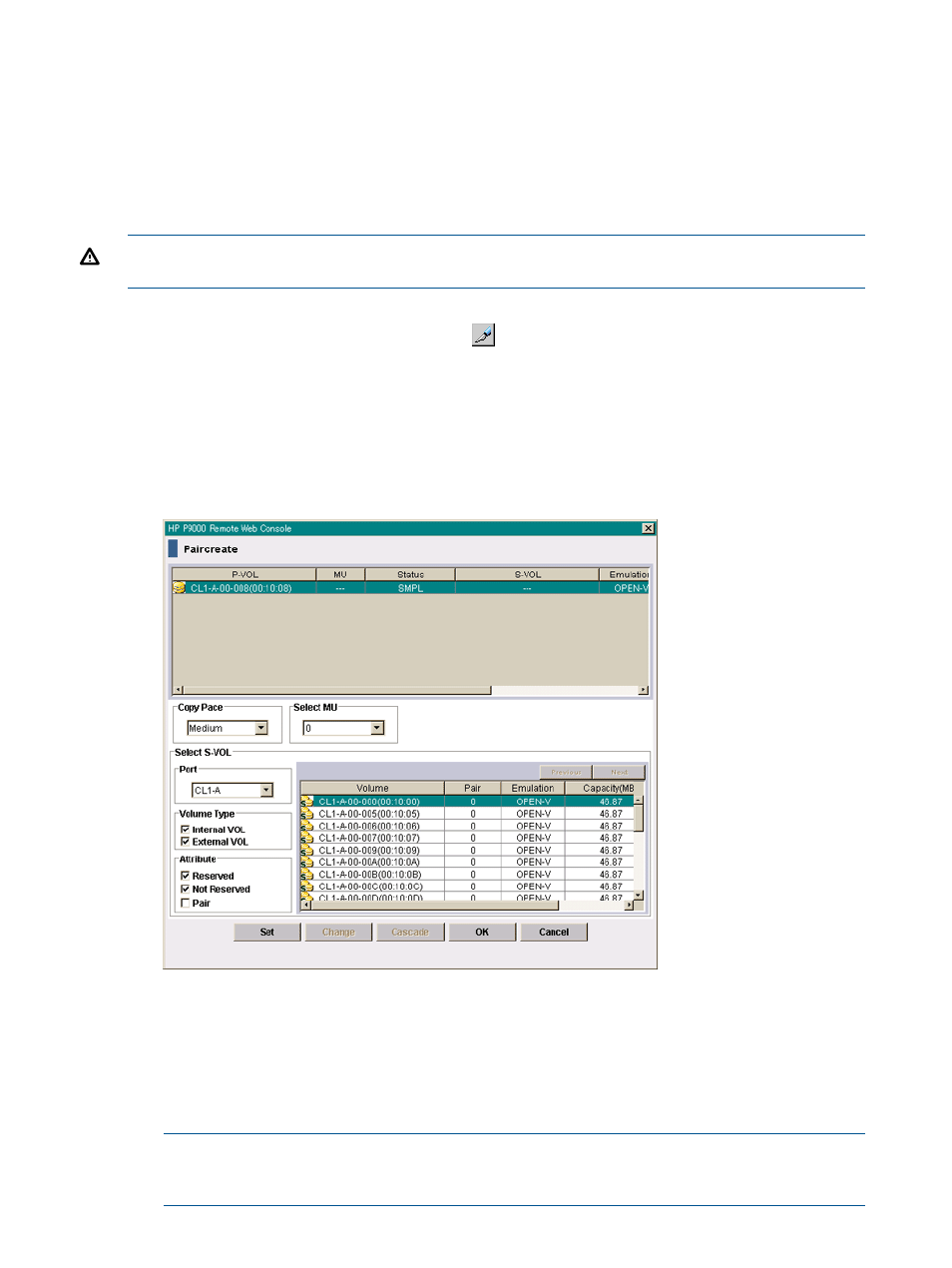The image size is (952, 1268).
Task: Click the Status column header
Action: tap(410, 574)
